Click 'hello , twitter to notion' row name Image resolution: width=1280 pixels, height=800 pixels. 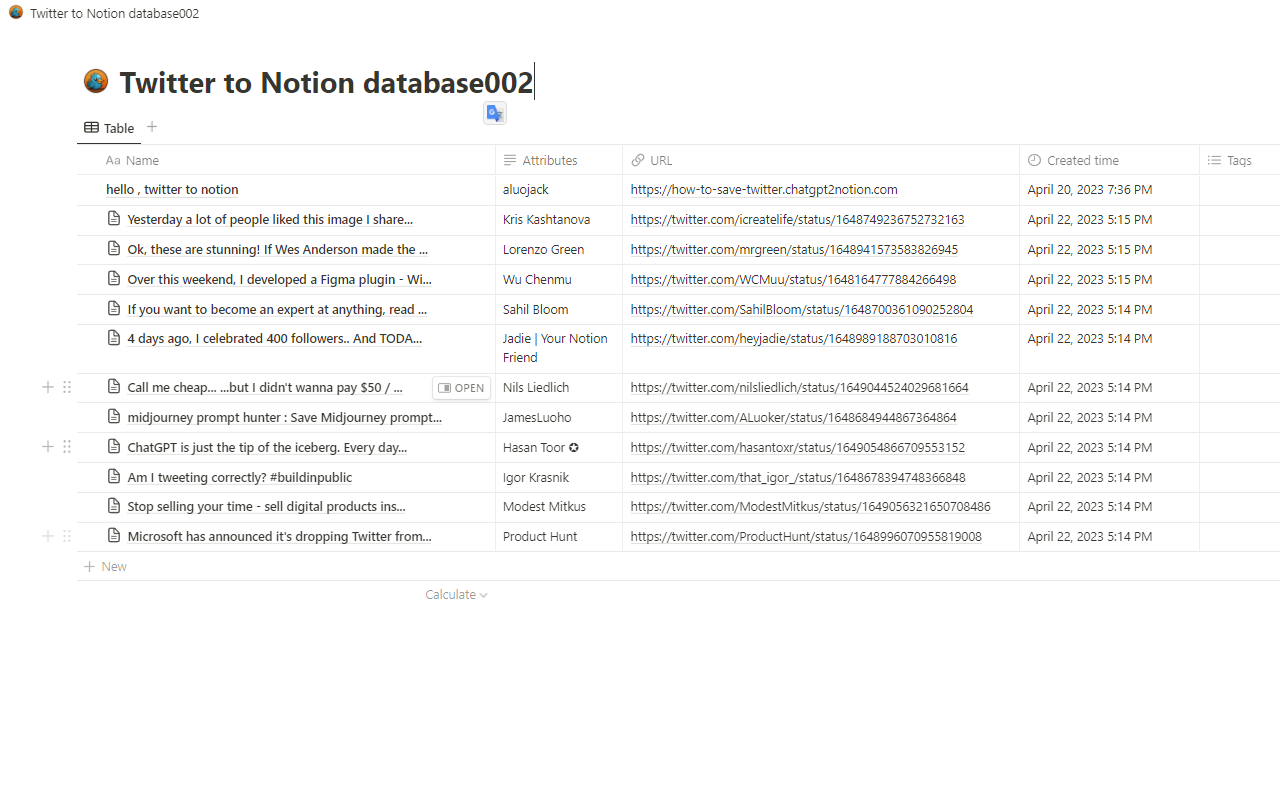172,189
